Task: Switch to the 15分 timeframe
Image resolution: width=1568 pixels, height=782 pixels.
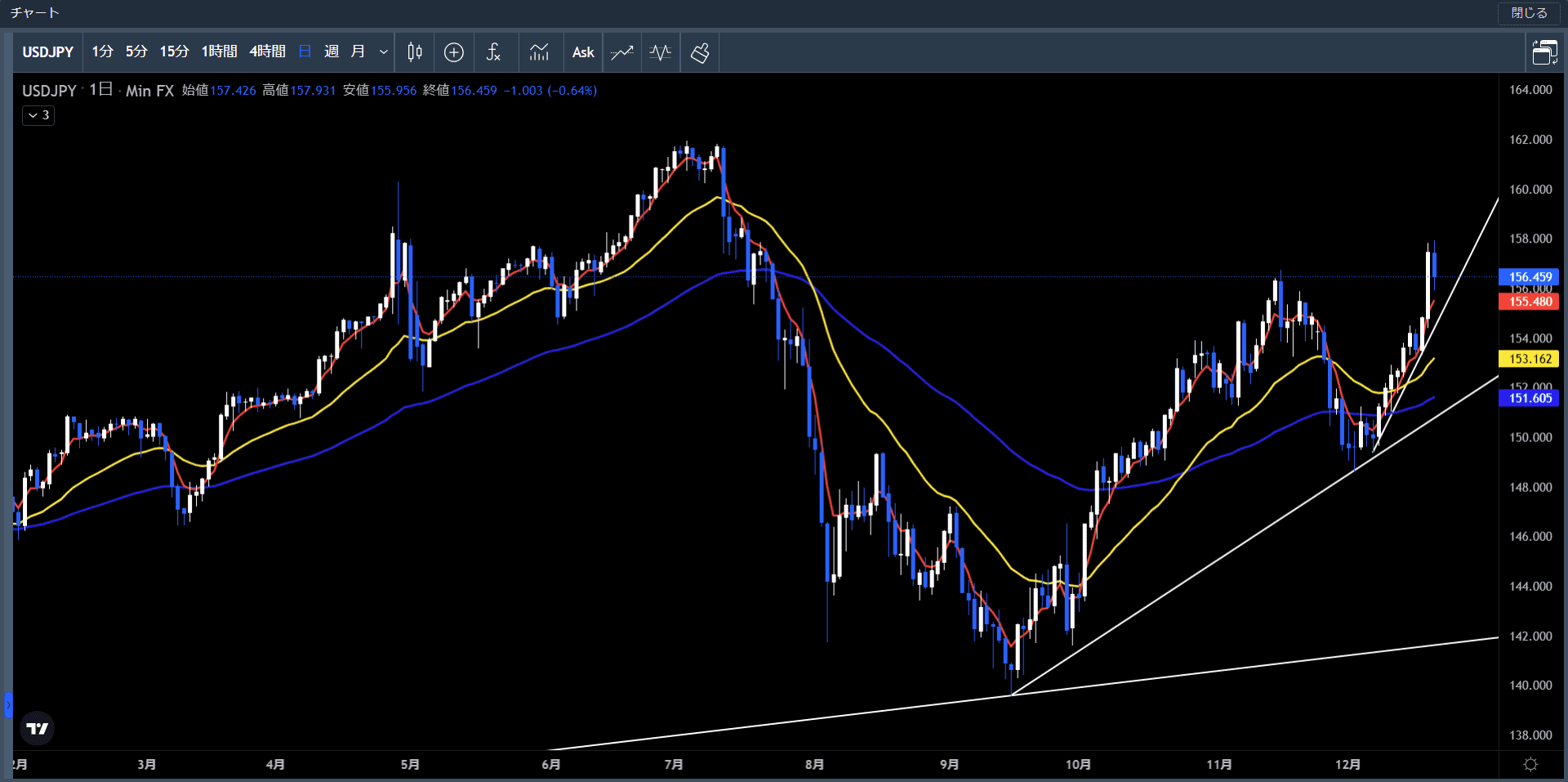Action: 174,51
